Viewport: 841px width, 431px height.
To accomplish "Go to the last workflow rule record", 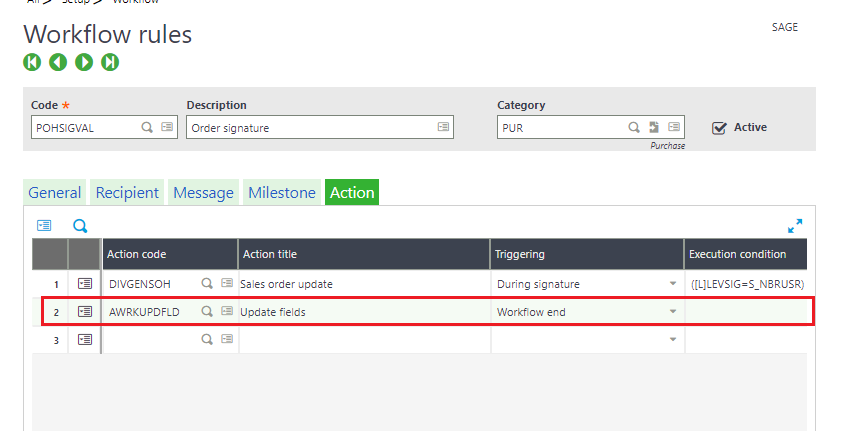I will point(110,62).
